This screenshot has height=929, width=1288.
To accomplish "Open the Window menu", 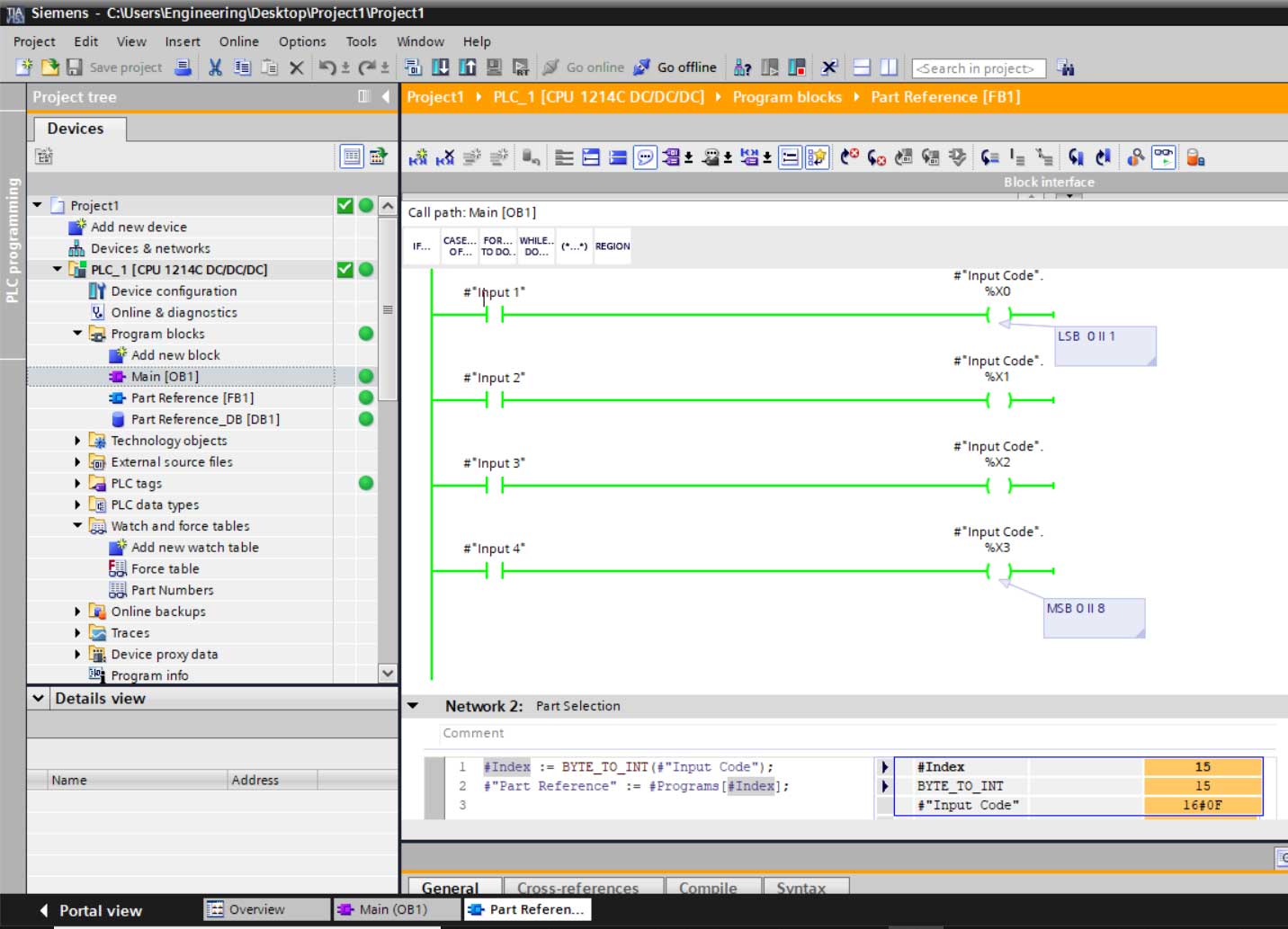I will pyautogui.click(x=420, y=41).
